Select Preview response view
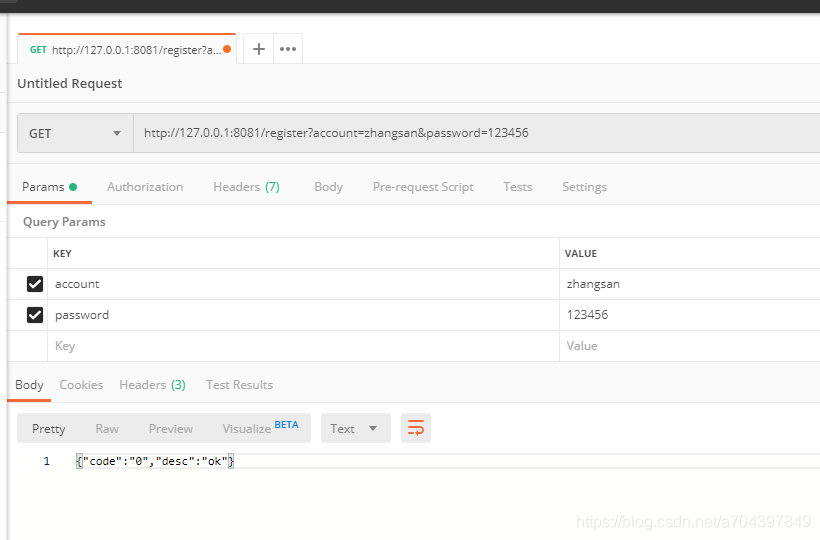820x540 pixels. (170, 429)
